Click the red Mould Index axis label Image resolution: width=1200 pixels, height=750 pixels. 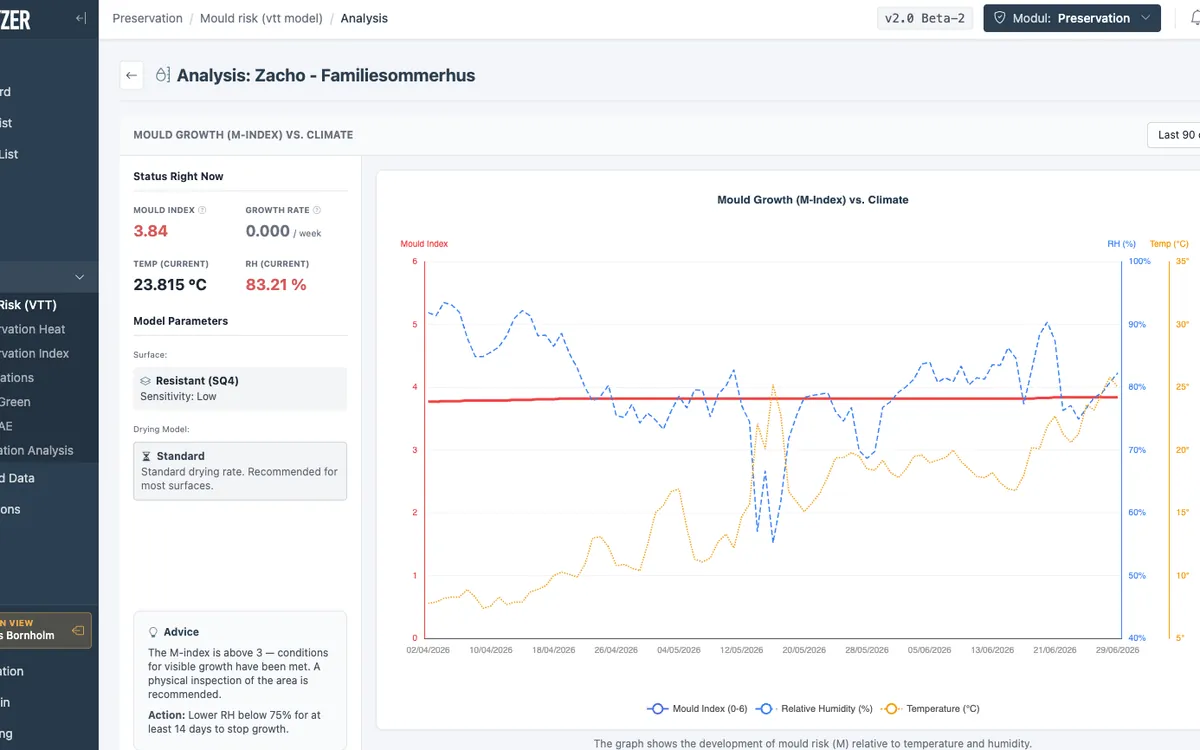pyautogui.click(x=424, y=243)
